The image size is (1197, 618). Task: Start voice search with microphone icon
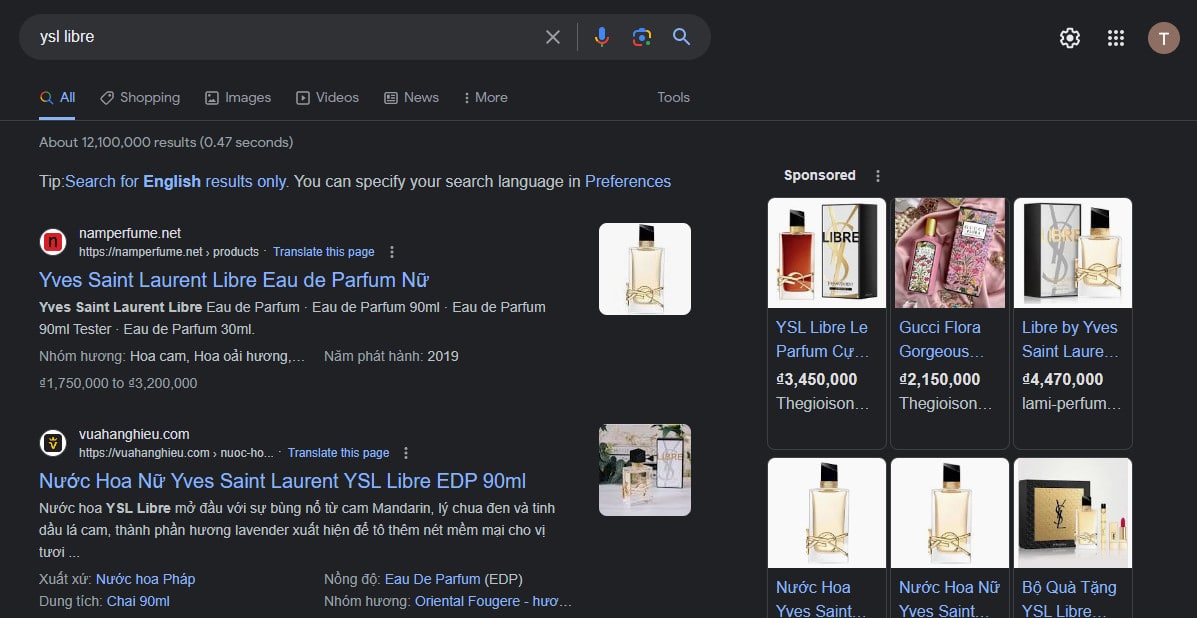tap(602, 37)
